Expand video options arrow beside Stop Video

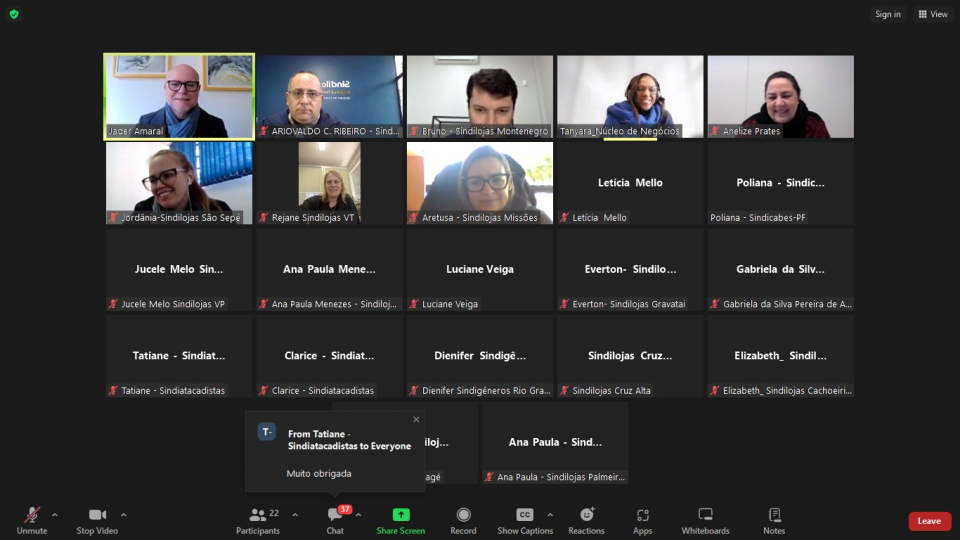123,515
